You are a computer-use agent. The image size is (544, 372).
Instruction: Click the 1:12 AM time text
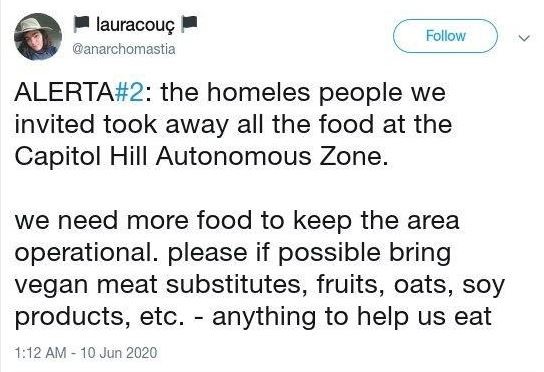point(41,353)
